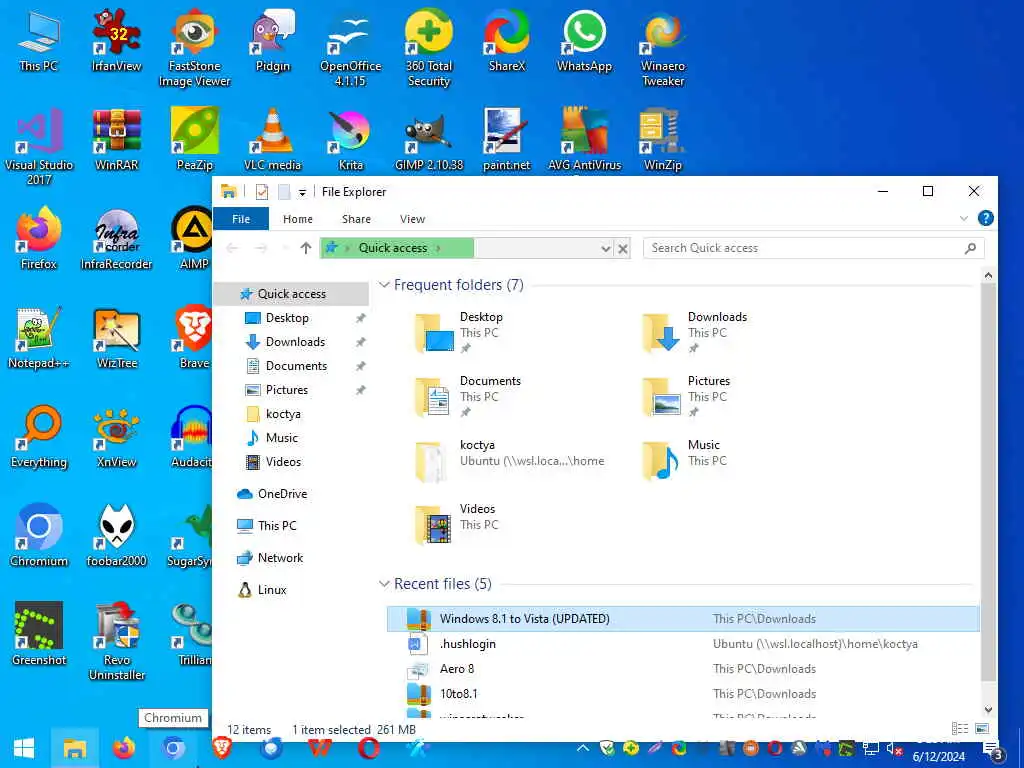Collapse the Recent files group
This screenshot has height=768, width=1024.
tap(385, 584)
